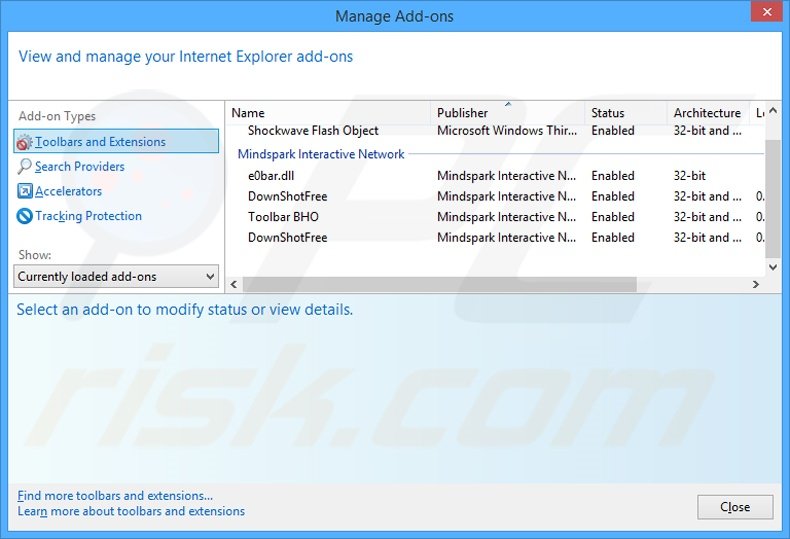The height and width of the screenshot is (539, 790).
Task: Sort list by Name column header
Action: pyautogui.click(x=329, y=113)
